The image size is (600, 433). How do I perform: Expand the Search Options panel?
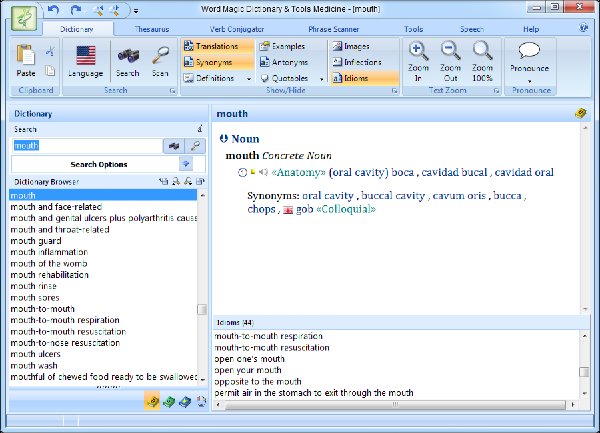tap(186, 164)
